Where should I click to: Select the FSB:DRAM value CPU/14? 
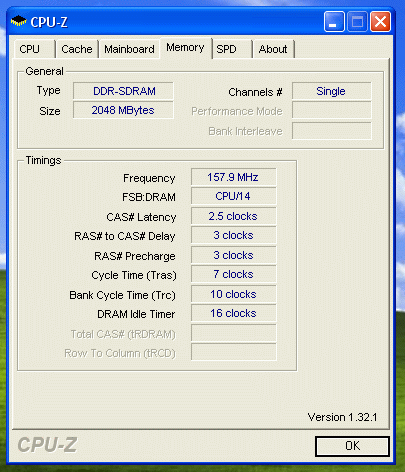[233, 196]
